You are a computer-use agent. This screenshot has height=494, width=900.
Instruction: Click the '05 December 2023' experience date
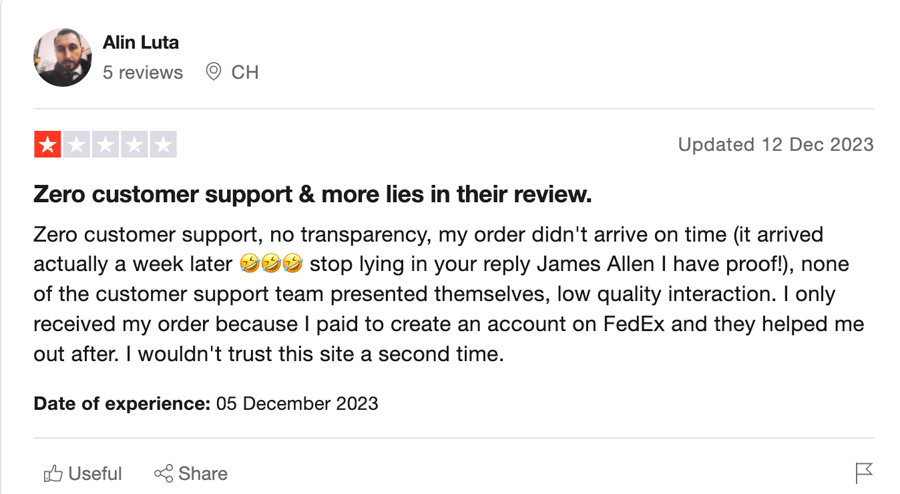point(297,403)
